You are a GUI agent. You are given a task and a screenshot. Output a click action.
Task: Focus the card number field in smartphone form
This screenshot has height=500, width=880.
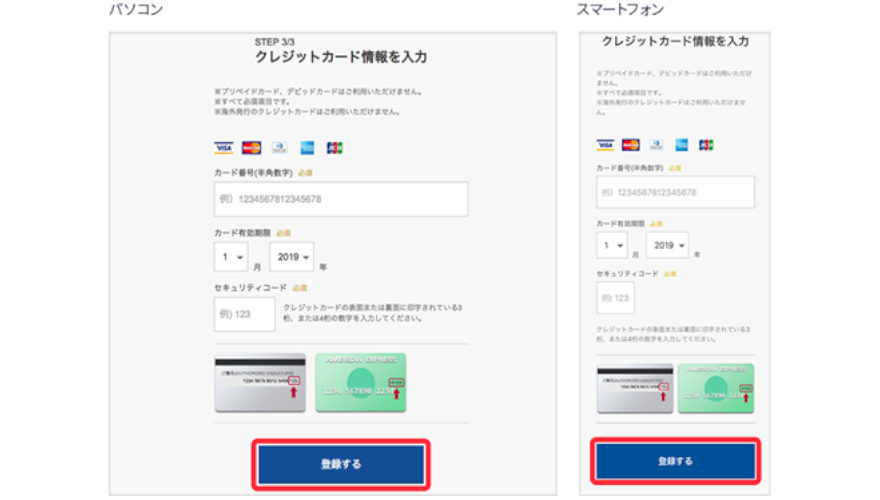675,192
